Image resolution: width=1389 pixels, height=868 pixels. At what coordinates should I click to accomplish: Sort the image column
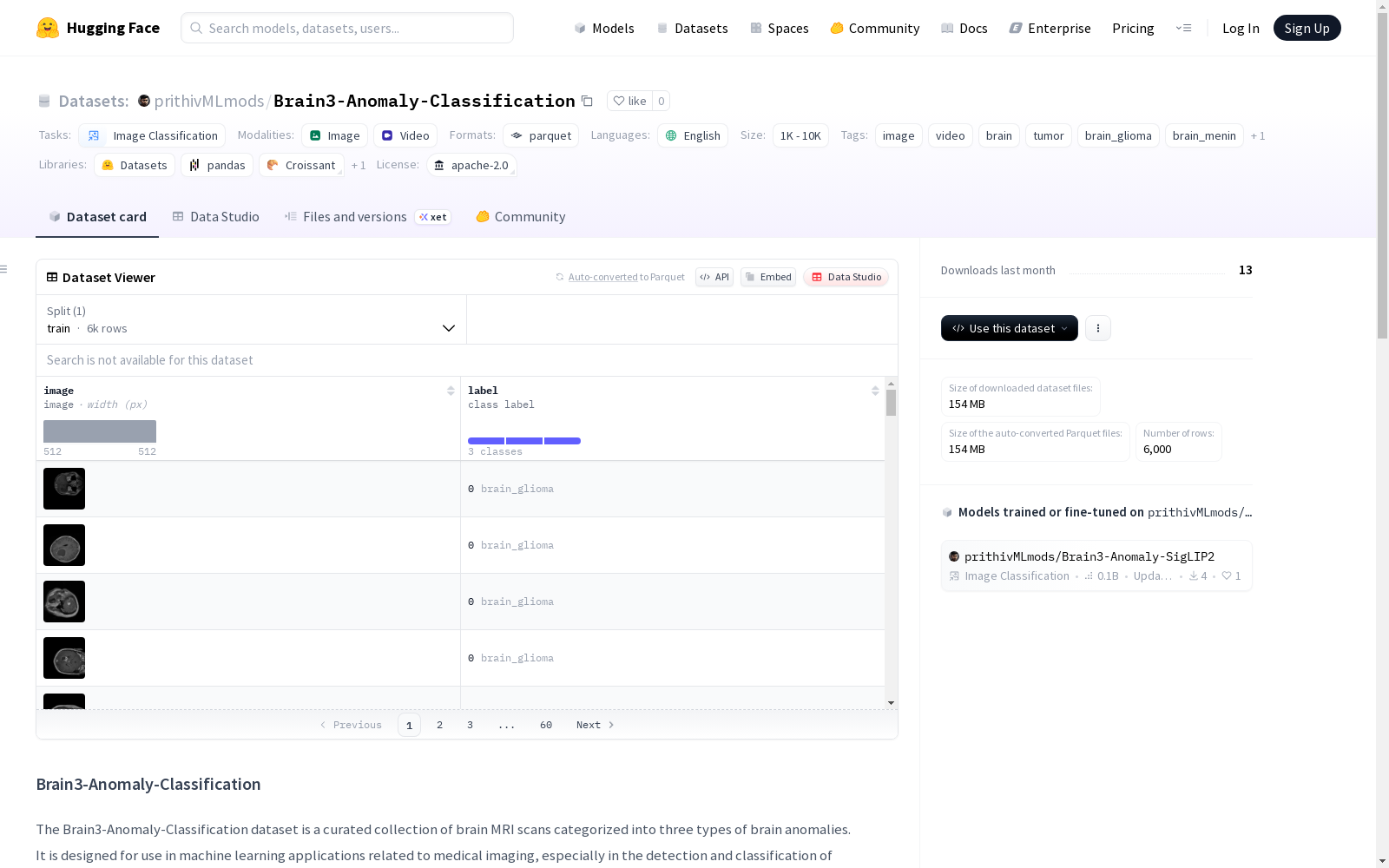pos(451,391)
